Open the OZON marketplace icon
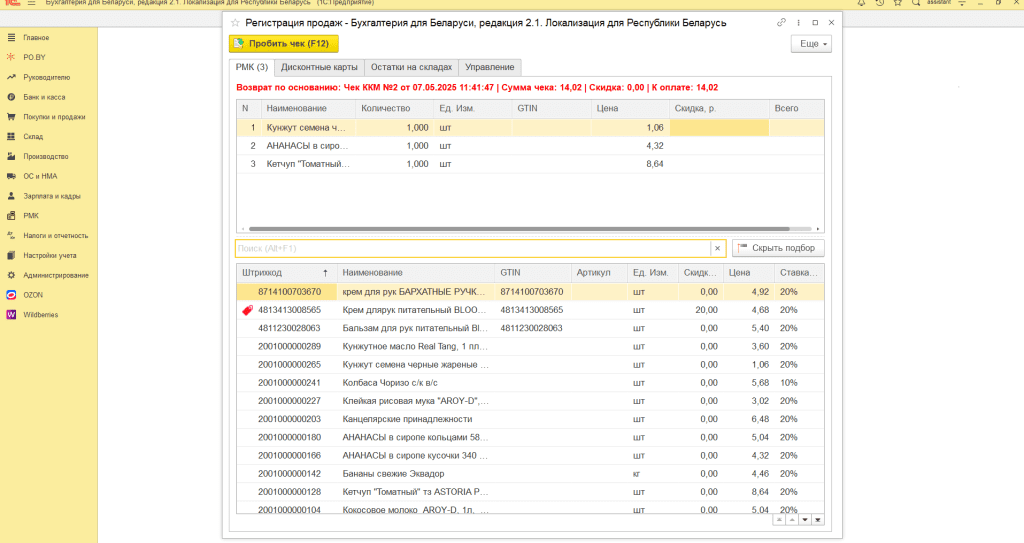Screen dimensions: 1024x543 (11, 295)
